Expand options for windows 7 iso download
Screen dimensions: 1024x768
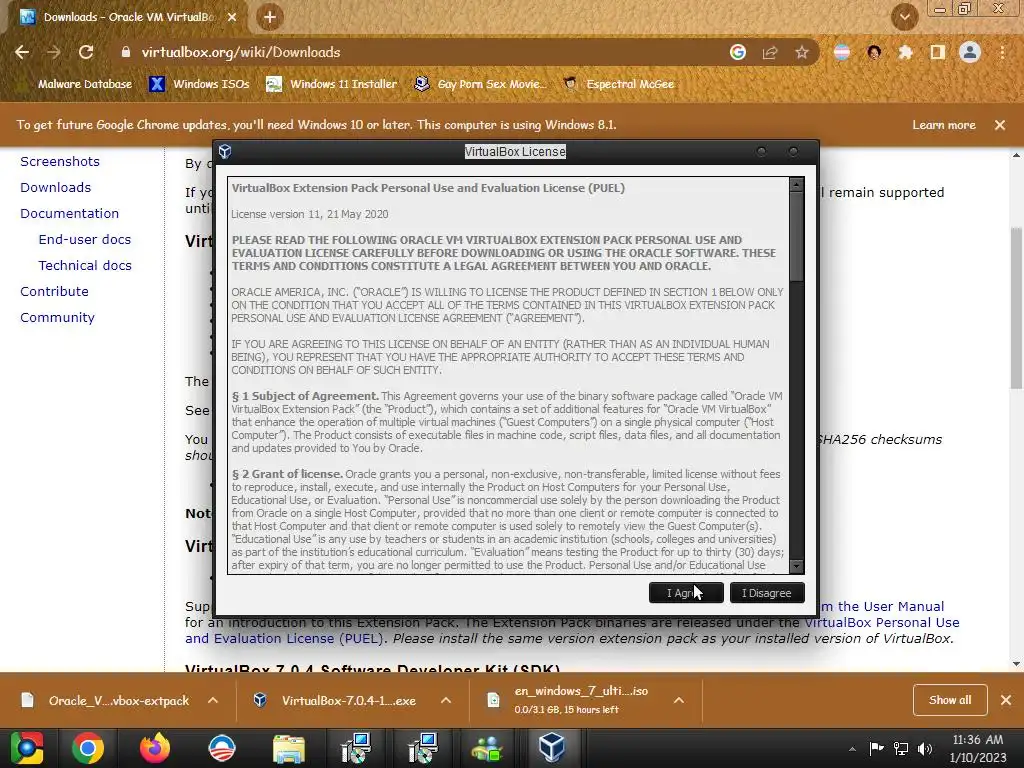pyautogui.click(x=679, y=700)
